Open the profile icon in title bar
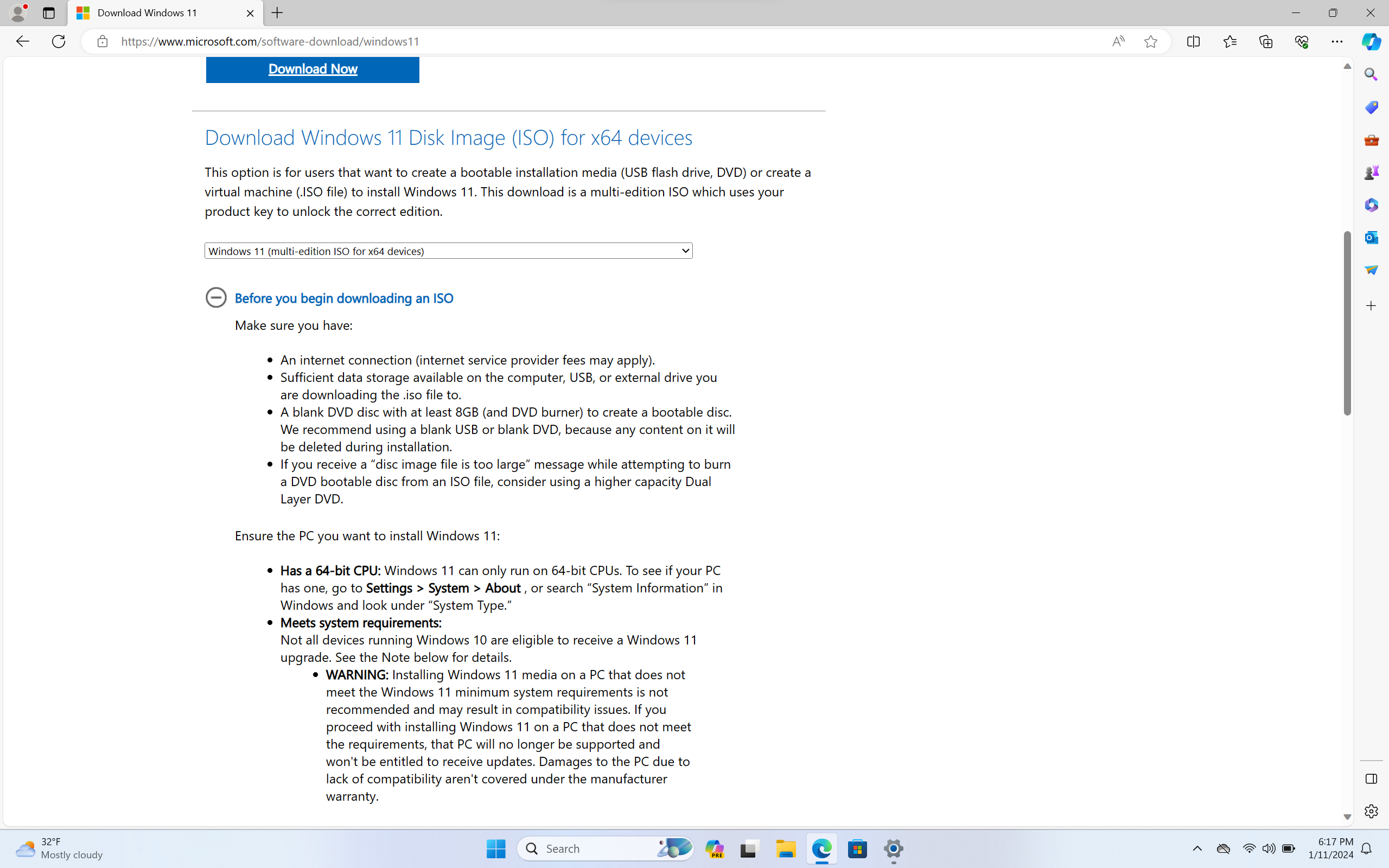The width and height of the screenshot is (1389, 868). click(18, 12)
